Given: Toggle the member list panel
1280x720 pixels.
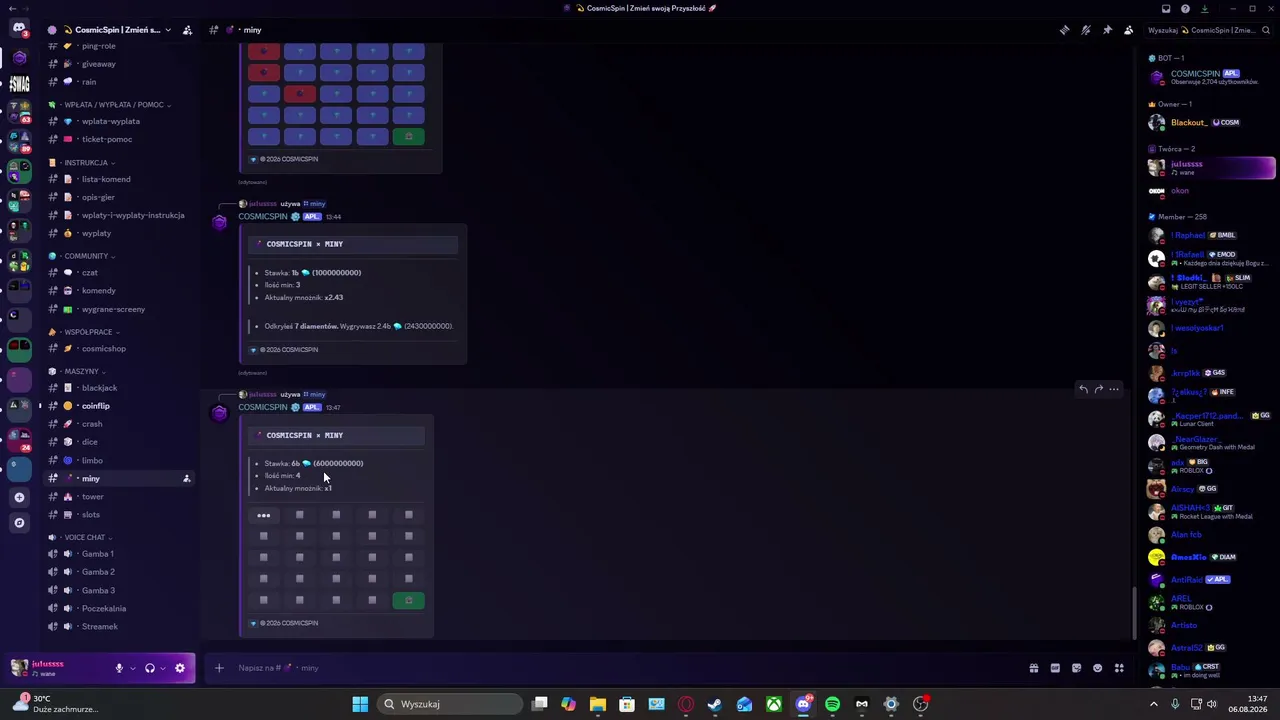Looking at the screenshot, I should coord(1129,30).
